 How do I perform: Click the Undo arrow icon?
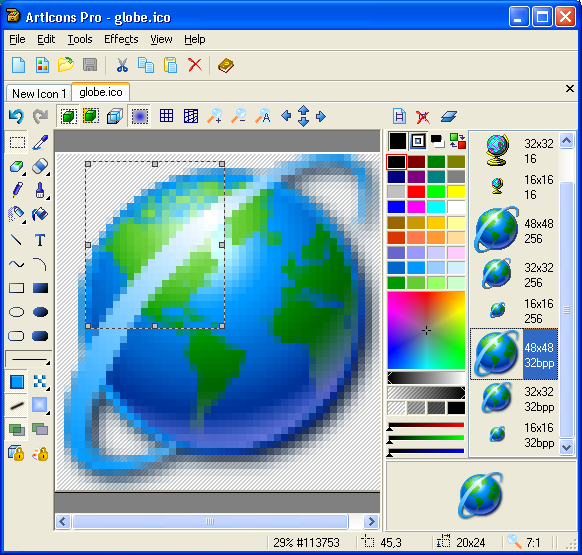coord(16,117)
